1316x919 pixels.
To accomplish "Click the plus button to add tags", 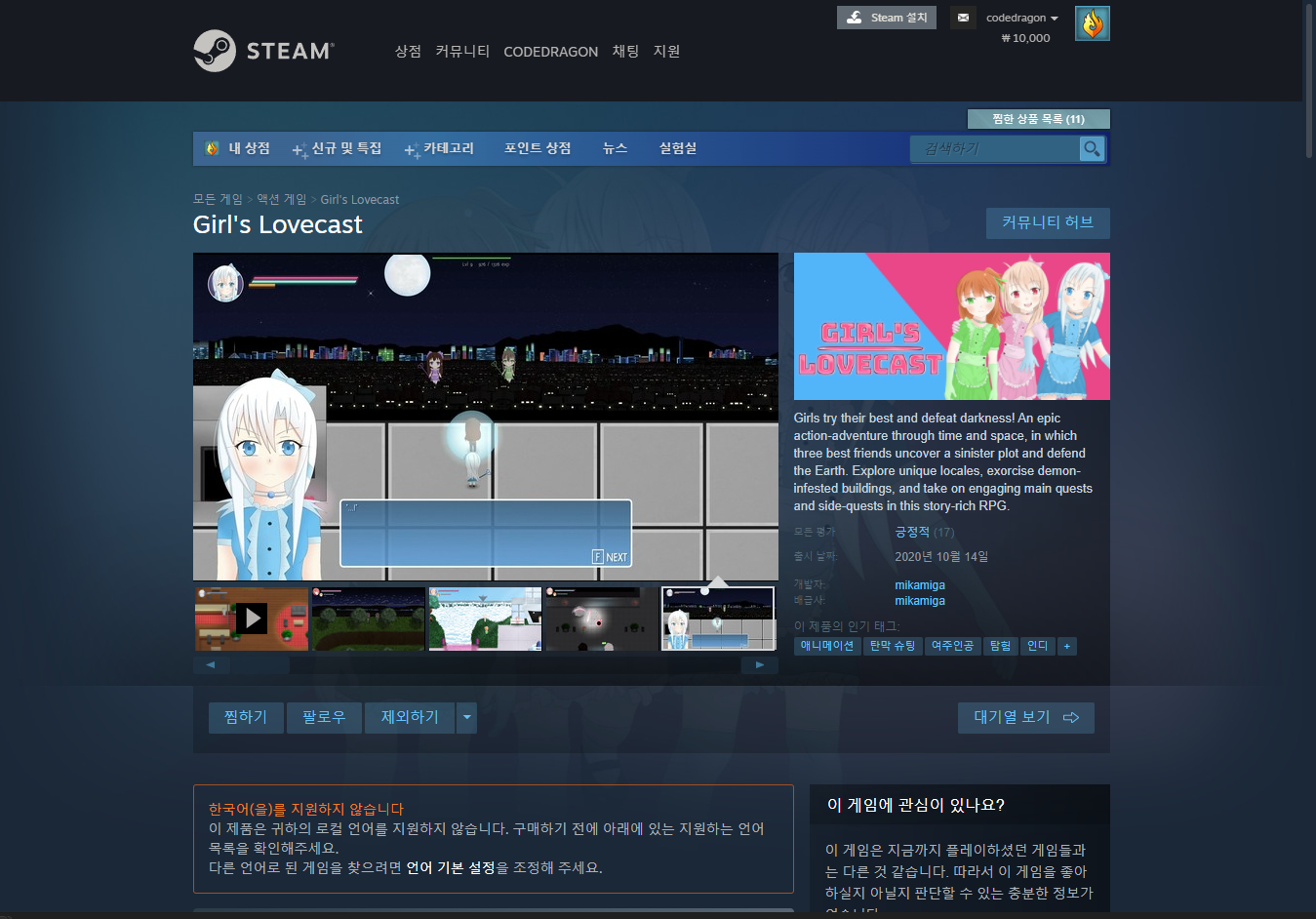I will (x=1067, y=646).
